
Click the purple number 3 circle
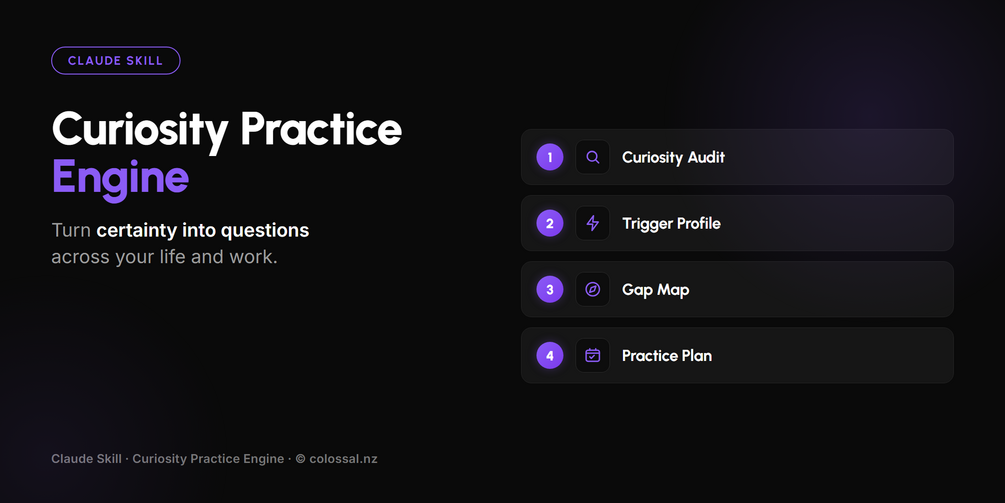(x=550, y=289)
